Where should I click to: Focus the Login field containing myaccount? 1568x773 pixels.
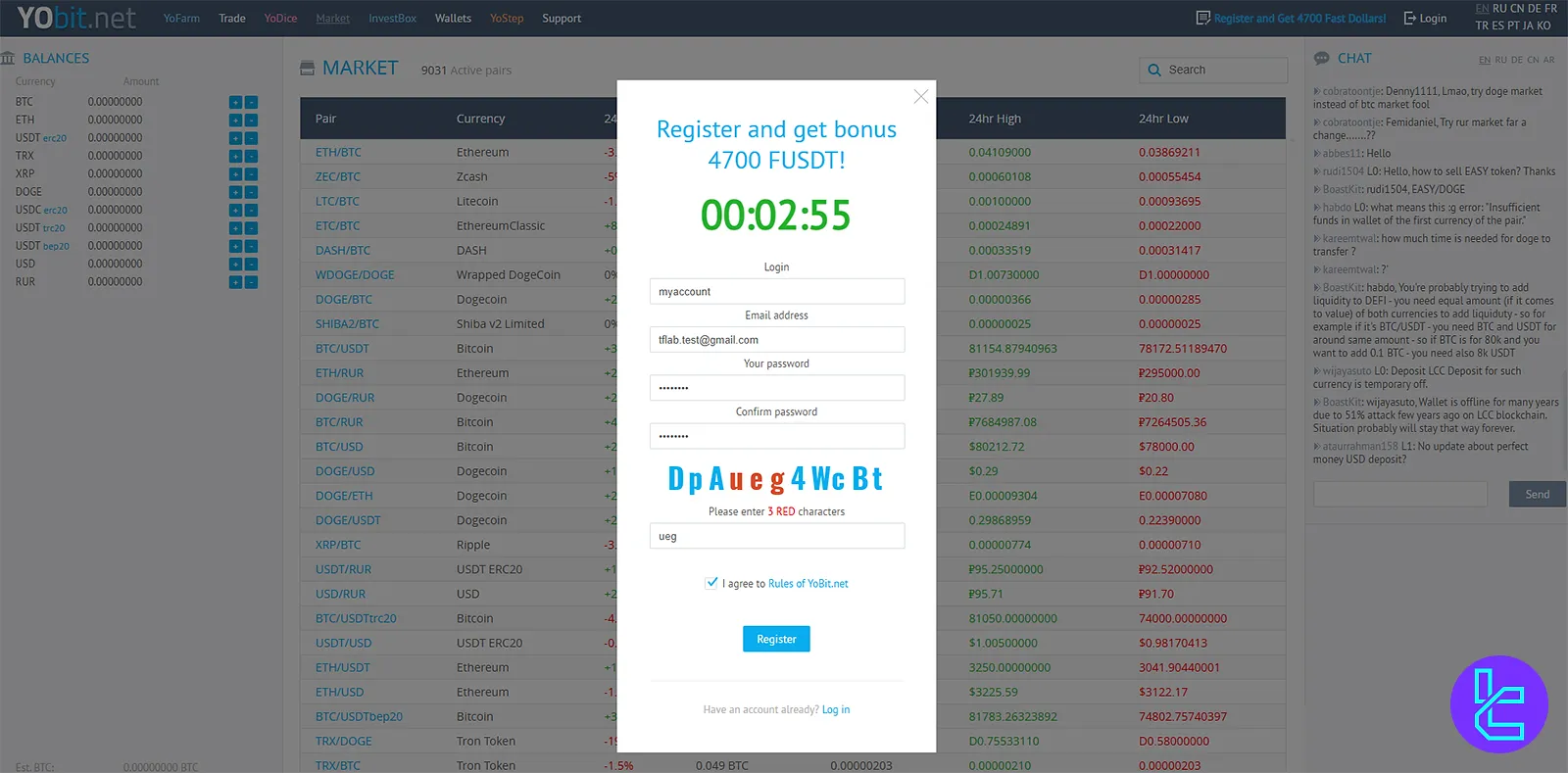click(x=777, y=291)
